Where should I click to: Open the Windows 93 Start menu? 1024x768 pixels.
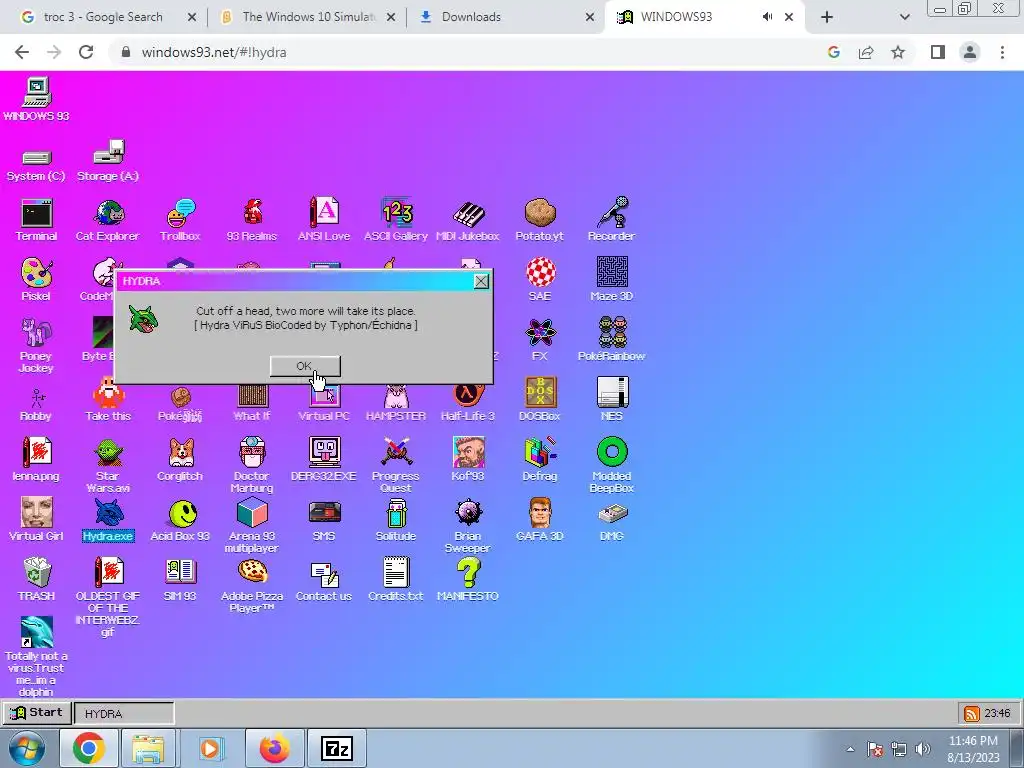36,712
